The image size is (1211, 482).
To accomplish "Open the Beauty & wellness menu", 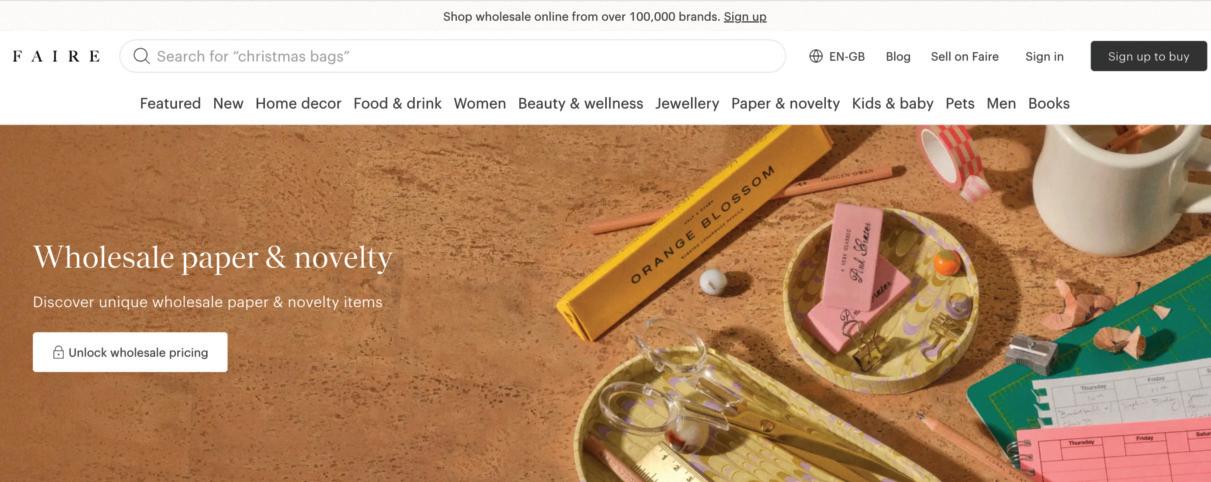I will 580,103.
